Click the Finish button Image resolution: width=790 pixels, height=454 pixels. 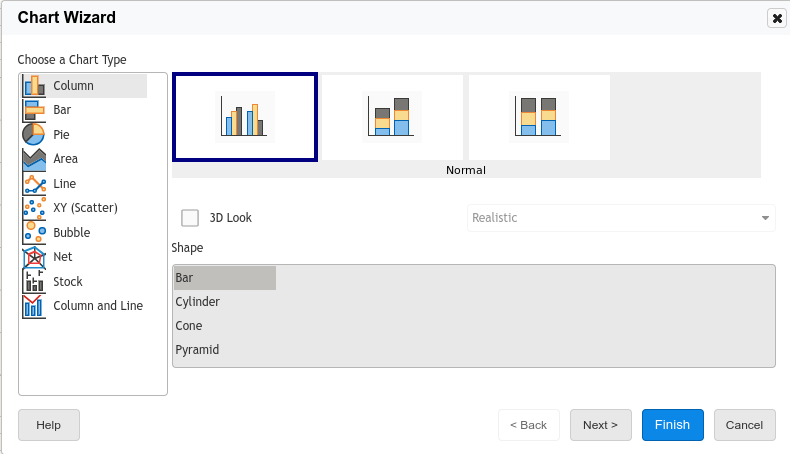pyautogui.click(x=672, y=425)
